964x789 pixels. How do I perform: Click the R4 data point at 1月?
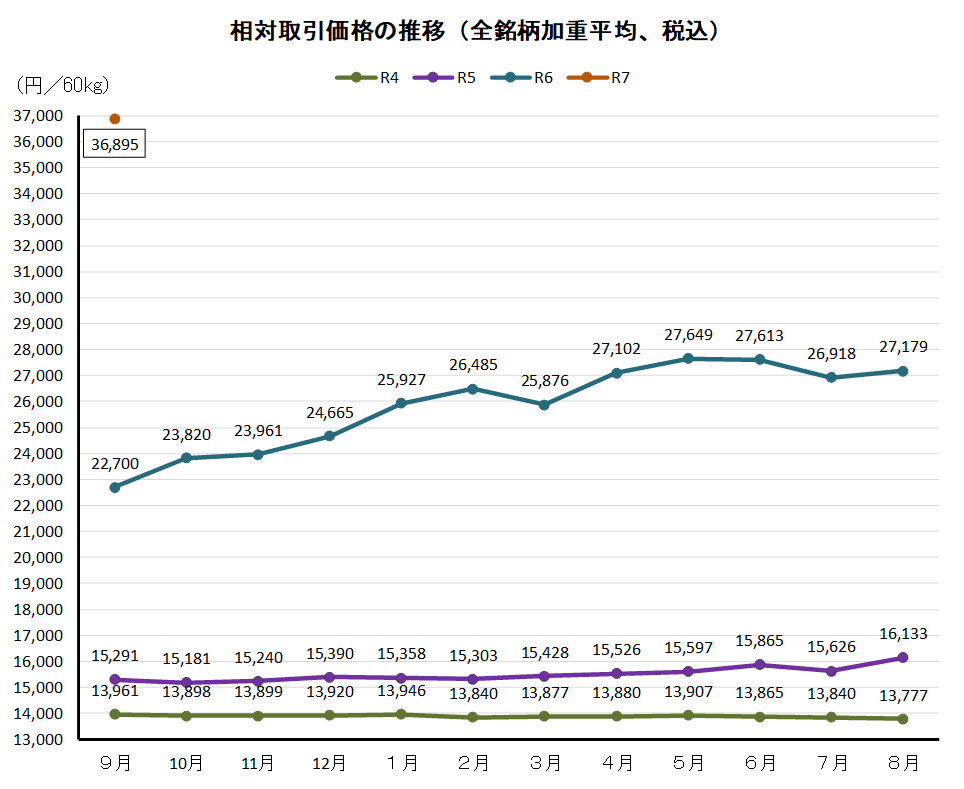tap(401, 714)
